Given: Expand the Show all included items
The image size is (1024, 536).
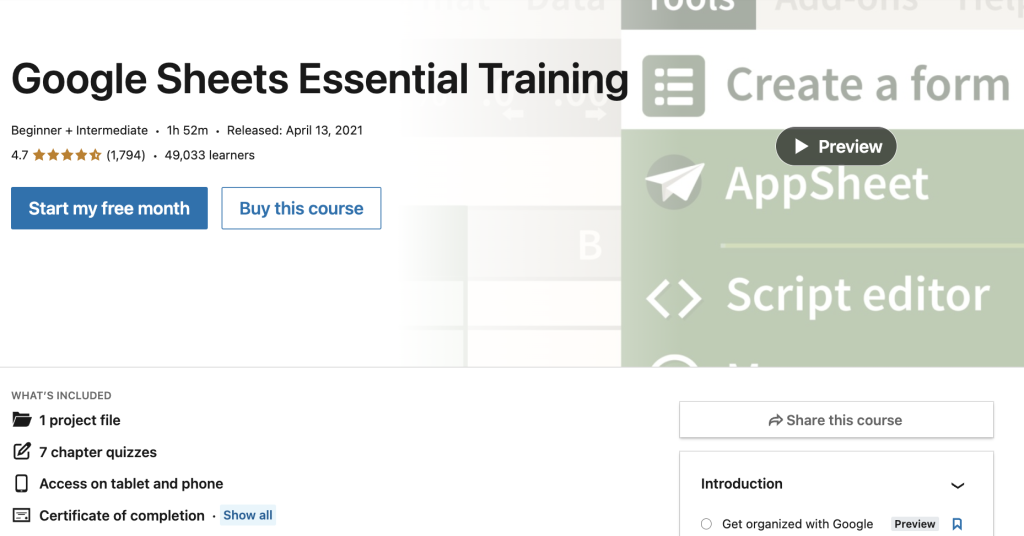Looking at the screenshot, I should pos(247,516).
